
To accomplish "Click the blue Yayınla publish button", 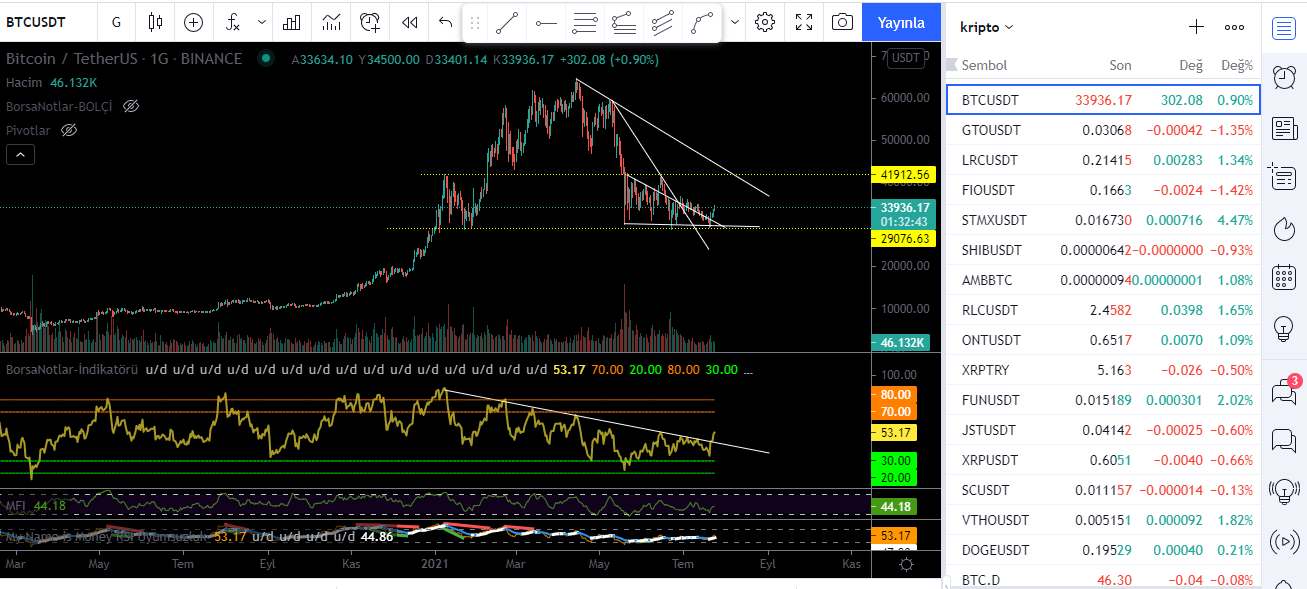I will 901,21.
